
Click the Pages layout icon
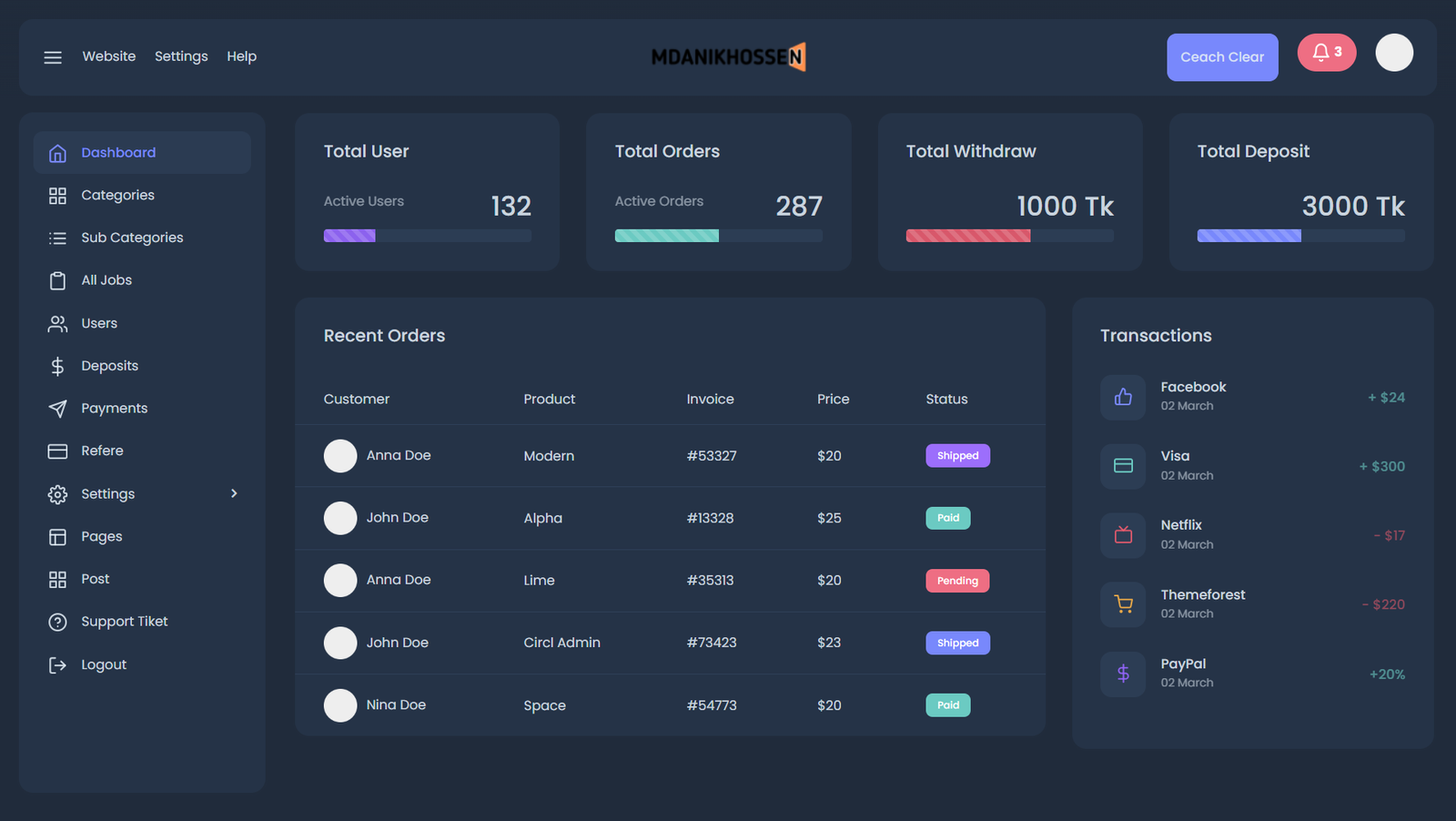click(57, 537)
